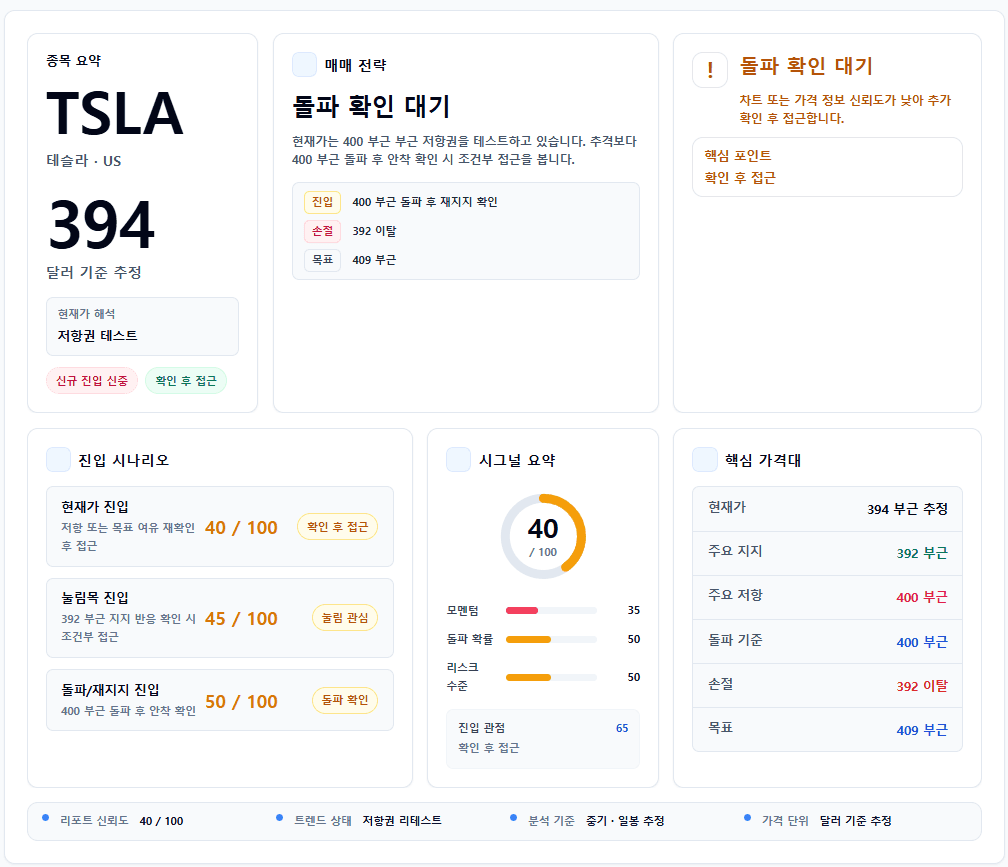Select the 현재가 진입 scenario card

pos(220,526)
